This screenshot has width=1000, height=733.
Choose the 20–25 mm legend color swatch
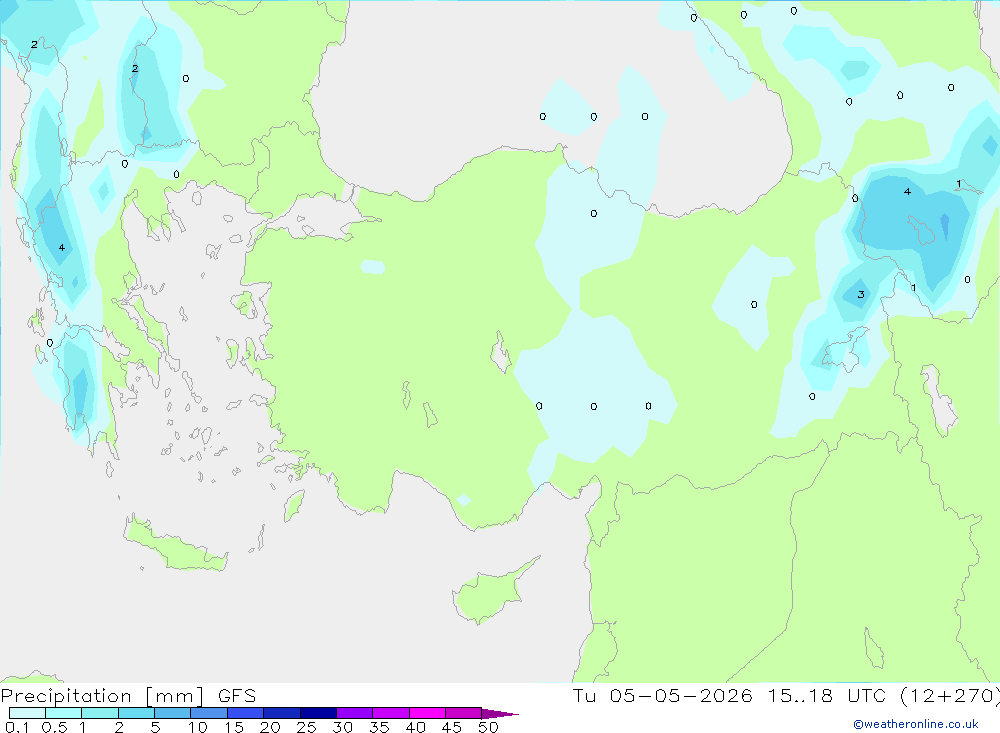point(282,713)
